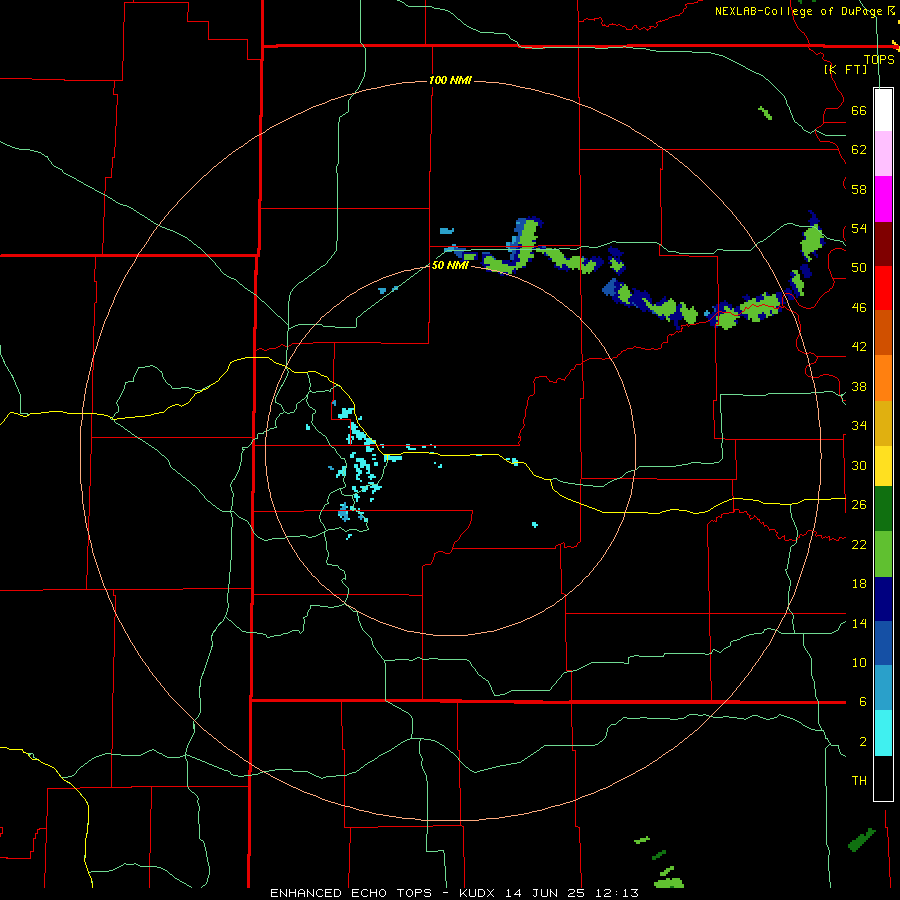Click the '22' legend value
This screenshot has width=900, height=900.
[x=859, y=544]
